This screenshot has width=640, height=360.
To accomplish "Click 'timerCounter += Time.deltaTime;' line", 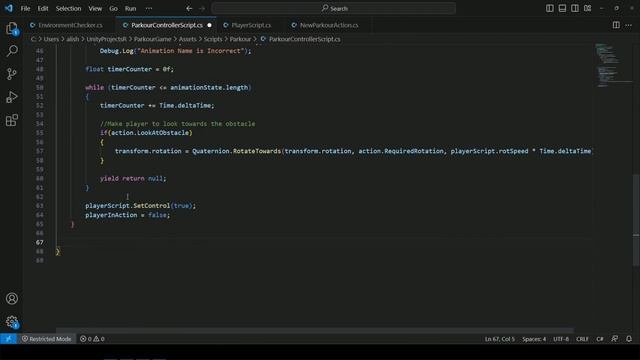I will tap(157, 105).
